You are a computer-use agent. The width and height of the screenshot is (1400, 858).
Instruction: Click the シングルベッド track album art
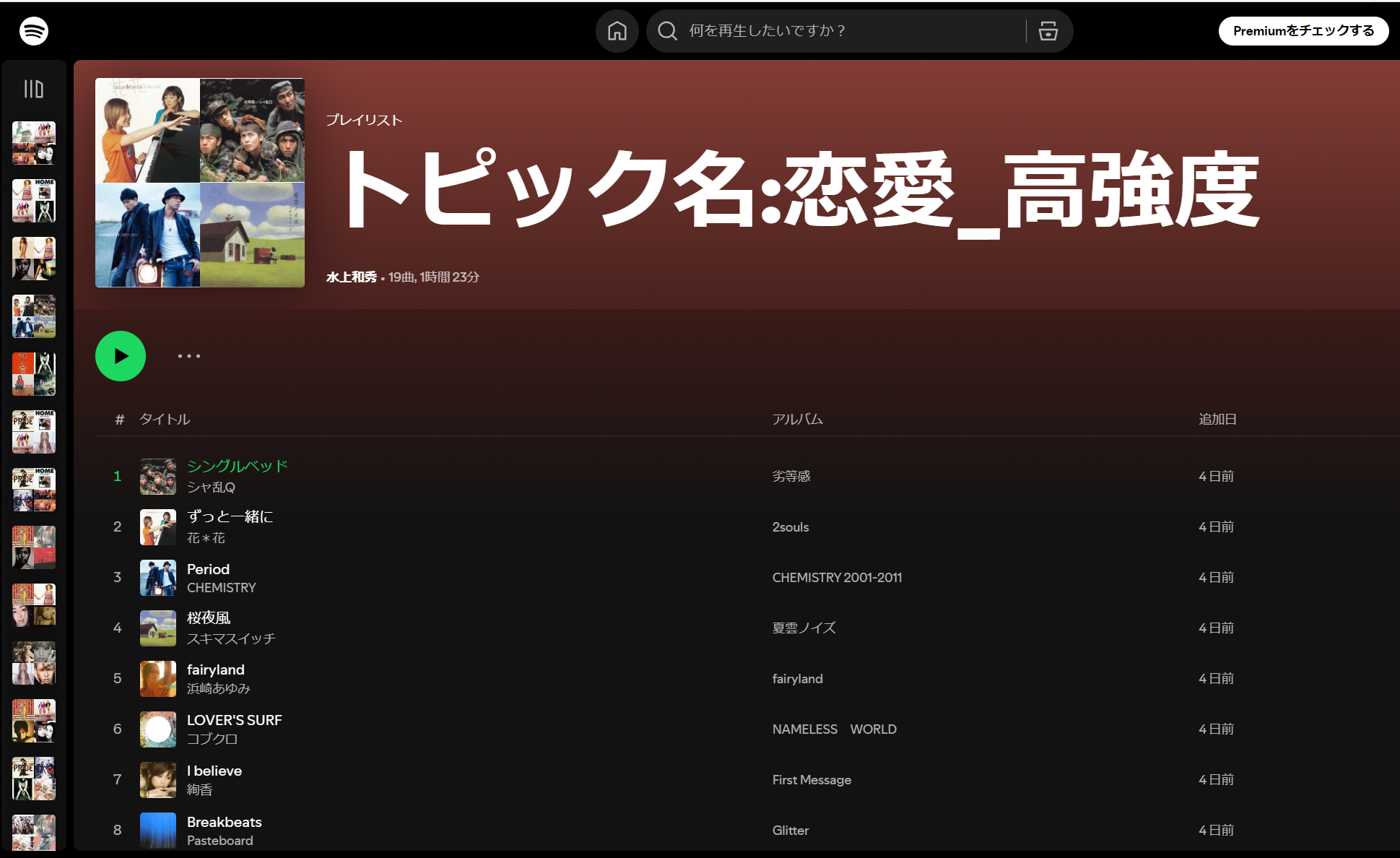tap(157, 476)
